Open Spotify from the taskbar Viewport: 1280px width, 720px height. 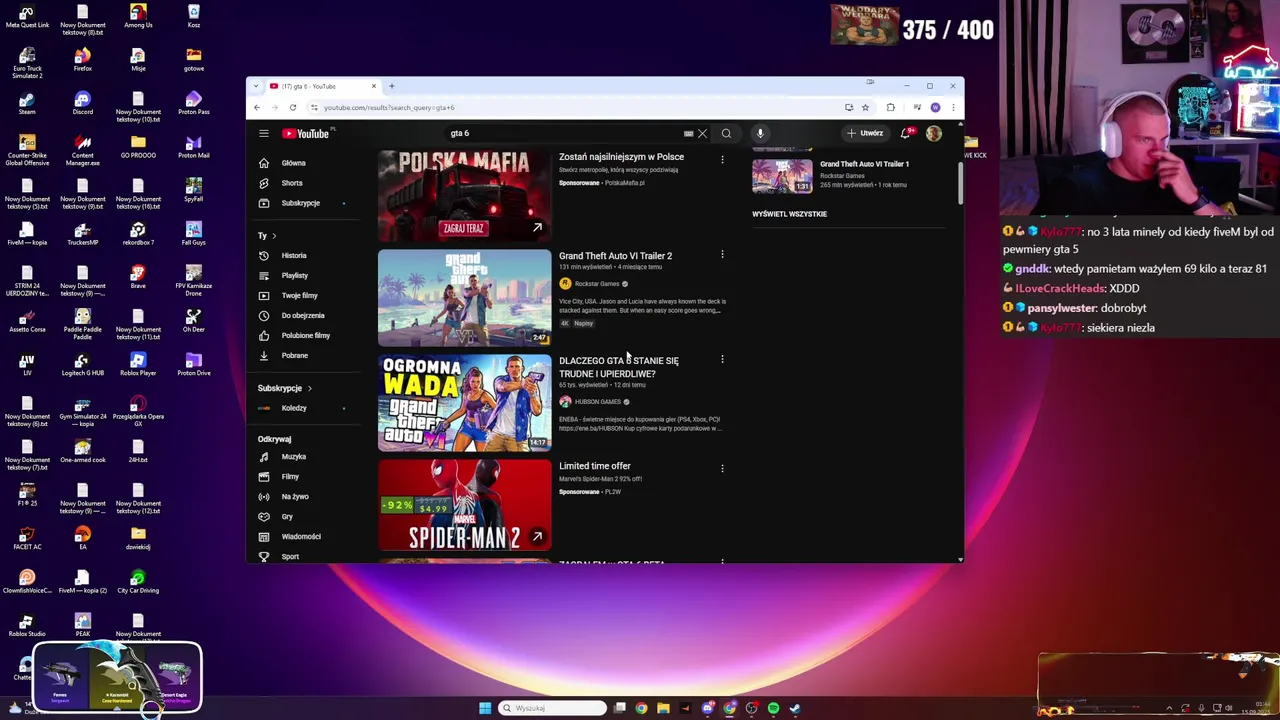pyautogui.click(x=773, y=708)
